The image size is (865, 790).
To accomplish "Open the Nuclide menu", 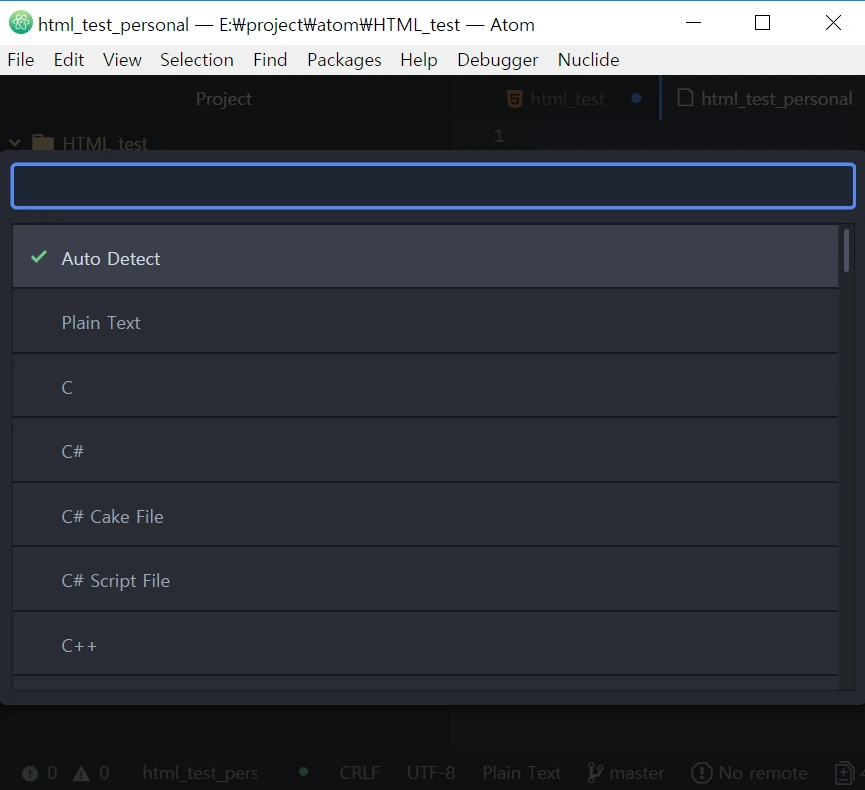I will (x=589, y=60).
